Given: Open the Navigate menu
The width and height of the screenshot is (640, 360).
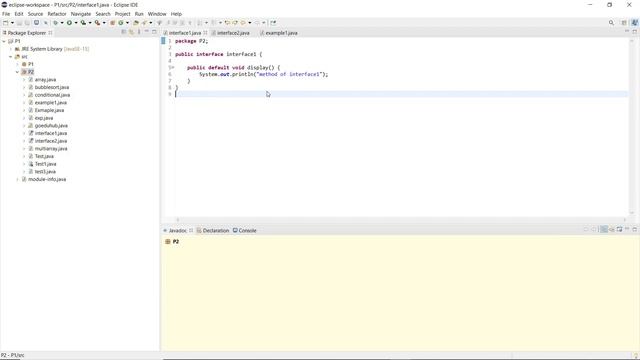Looking at the screenshot, I should coord(81,14).
